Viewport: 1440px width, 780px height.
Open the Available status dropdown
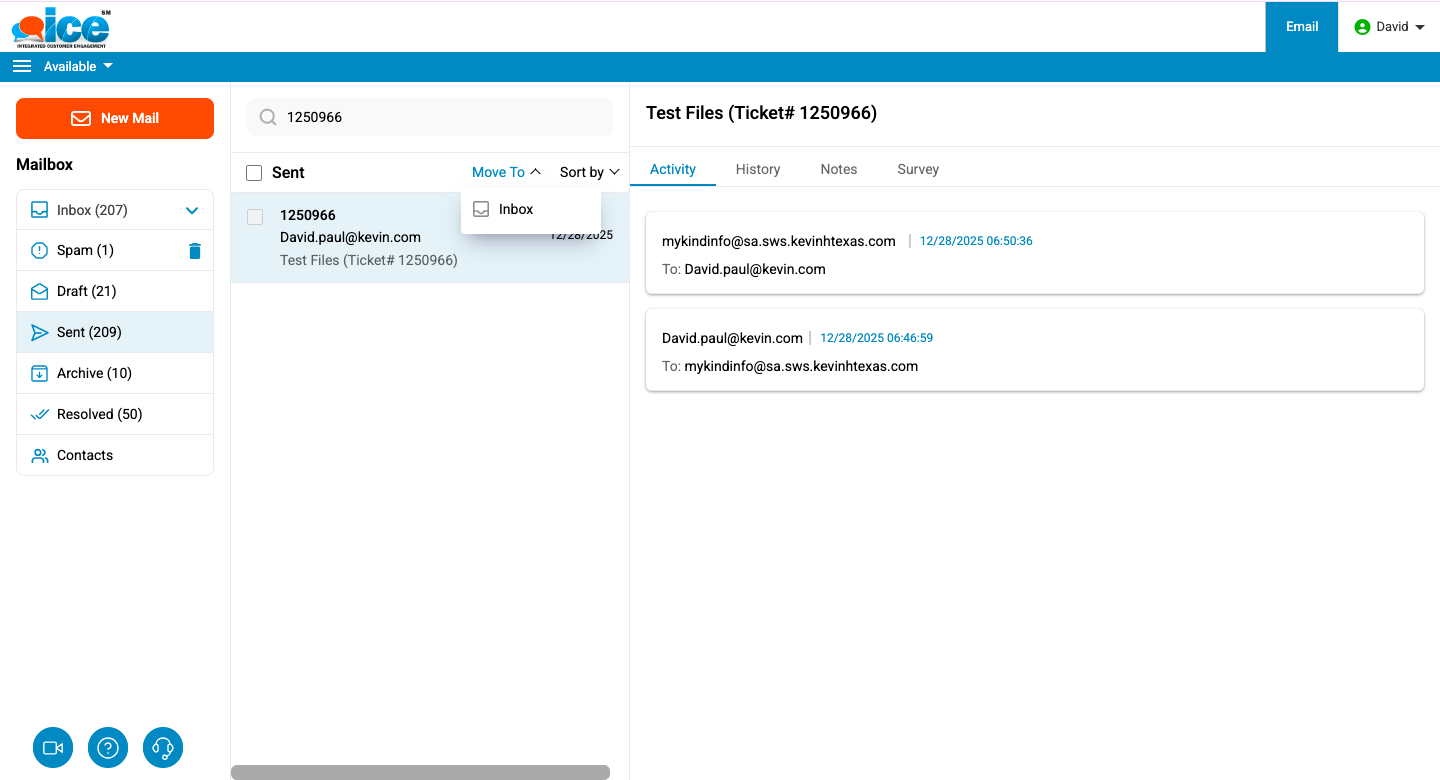78,66
